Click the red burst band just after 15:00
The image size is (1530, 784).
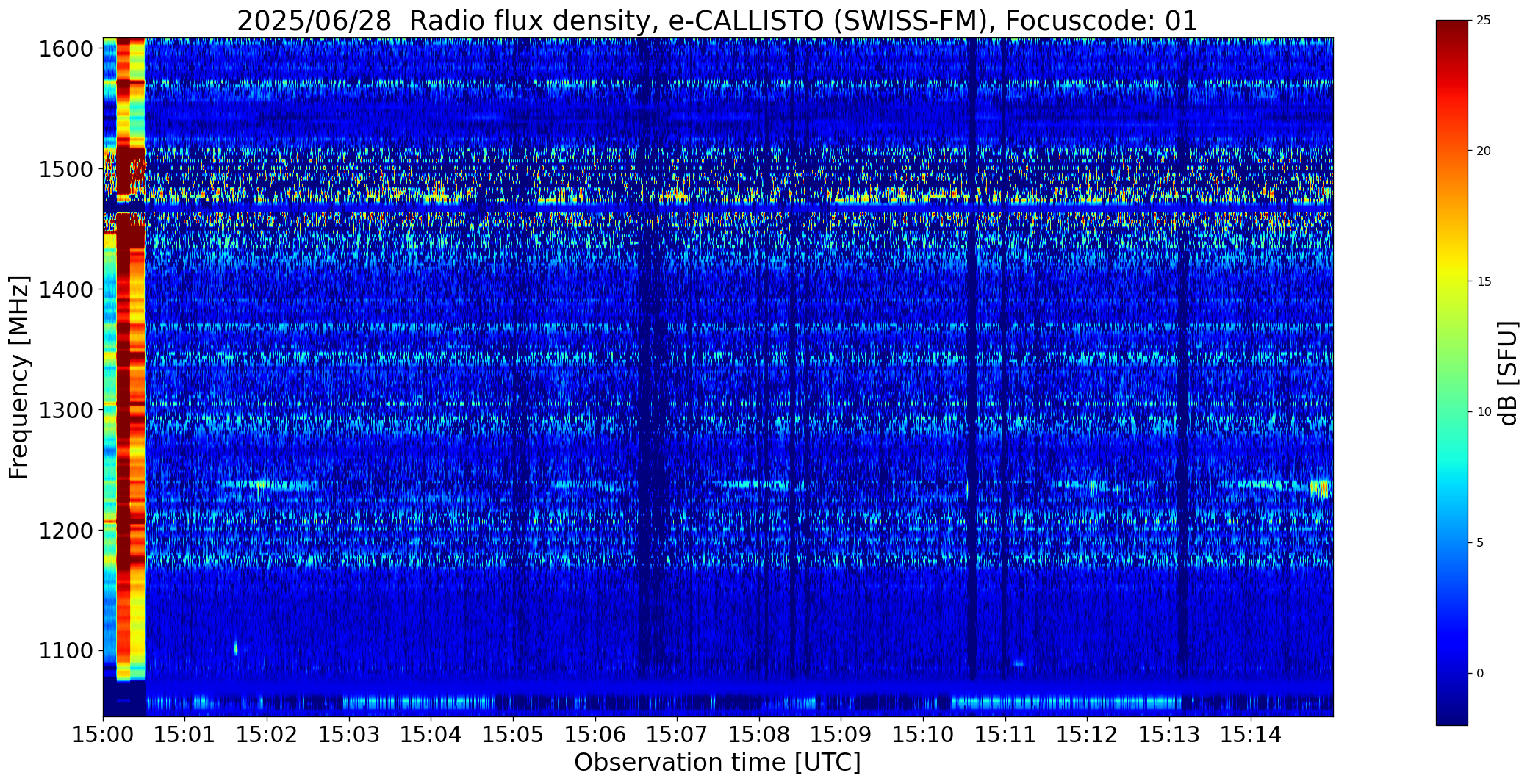[123, 359]
